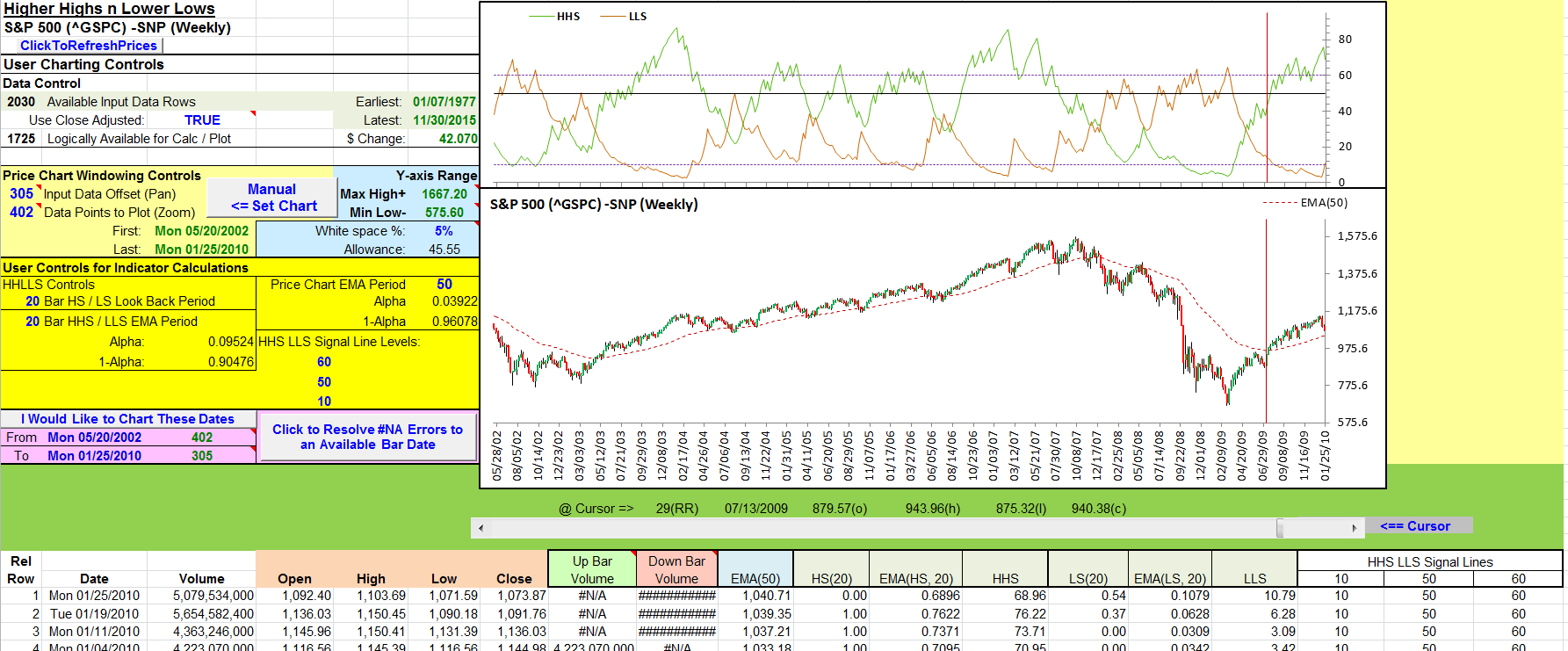Click the HHS value 68.96
The height and width of the screenshot is (651, 1568).
(x=1030, y=596)
